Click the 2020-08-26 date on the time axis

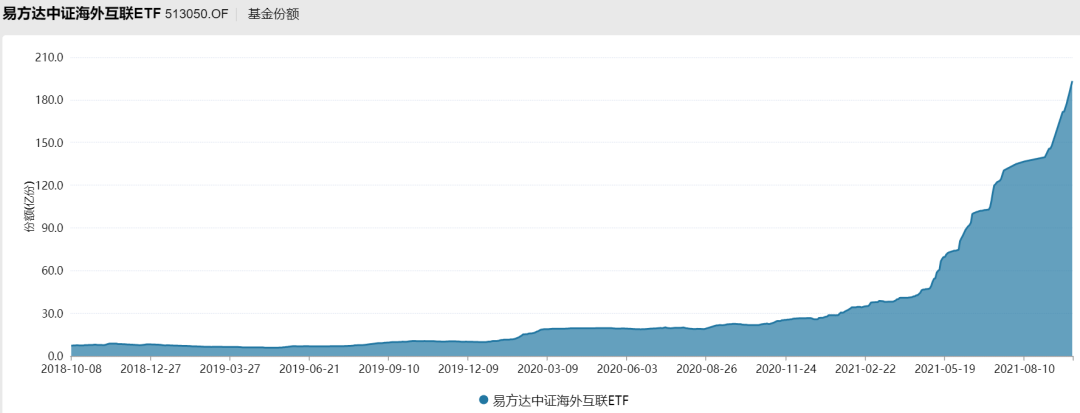click(x=705, y=368)
